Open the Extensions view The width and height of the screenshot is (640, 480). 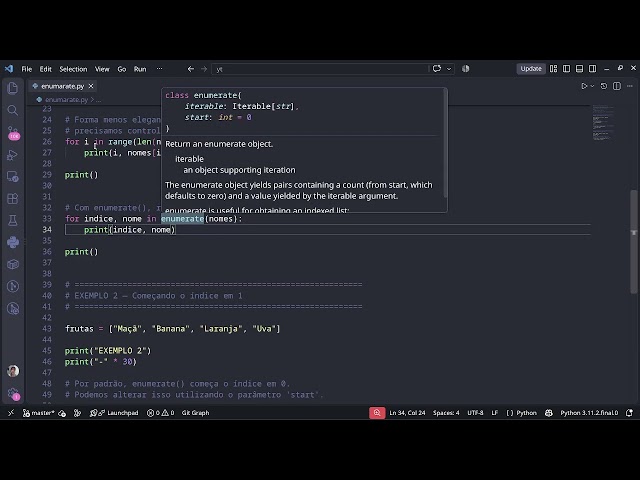pyautogui.click(x=13, y=199)
